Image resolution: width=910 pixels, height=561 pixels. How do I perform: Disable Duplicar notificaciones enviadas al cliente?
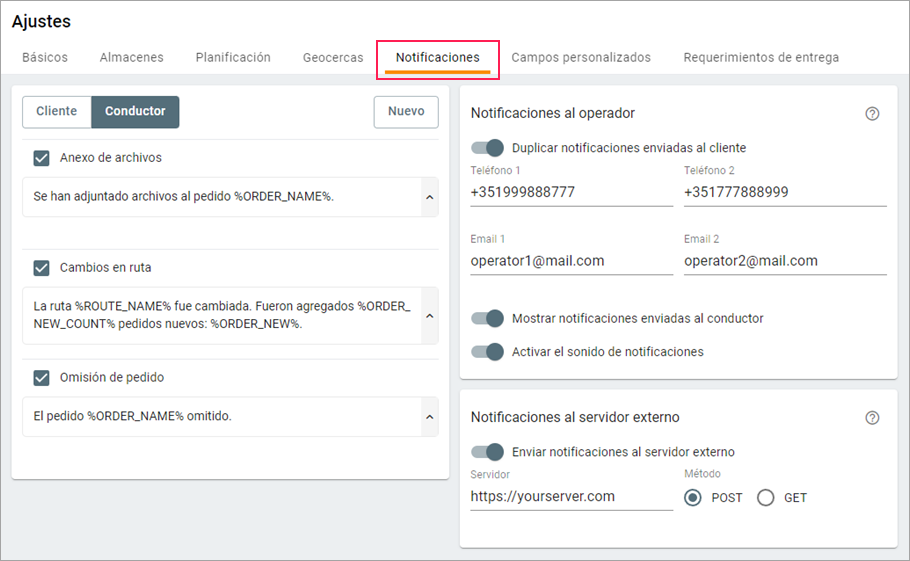(x=487, y=148)
